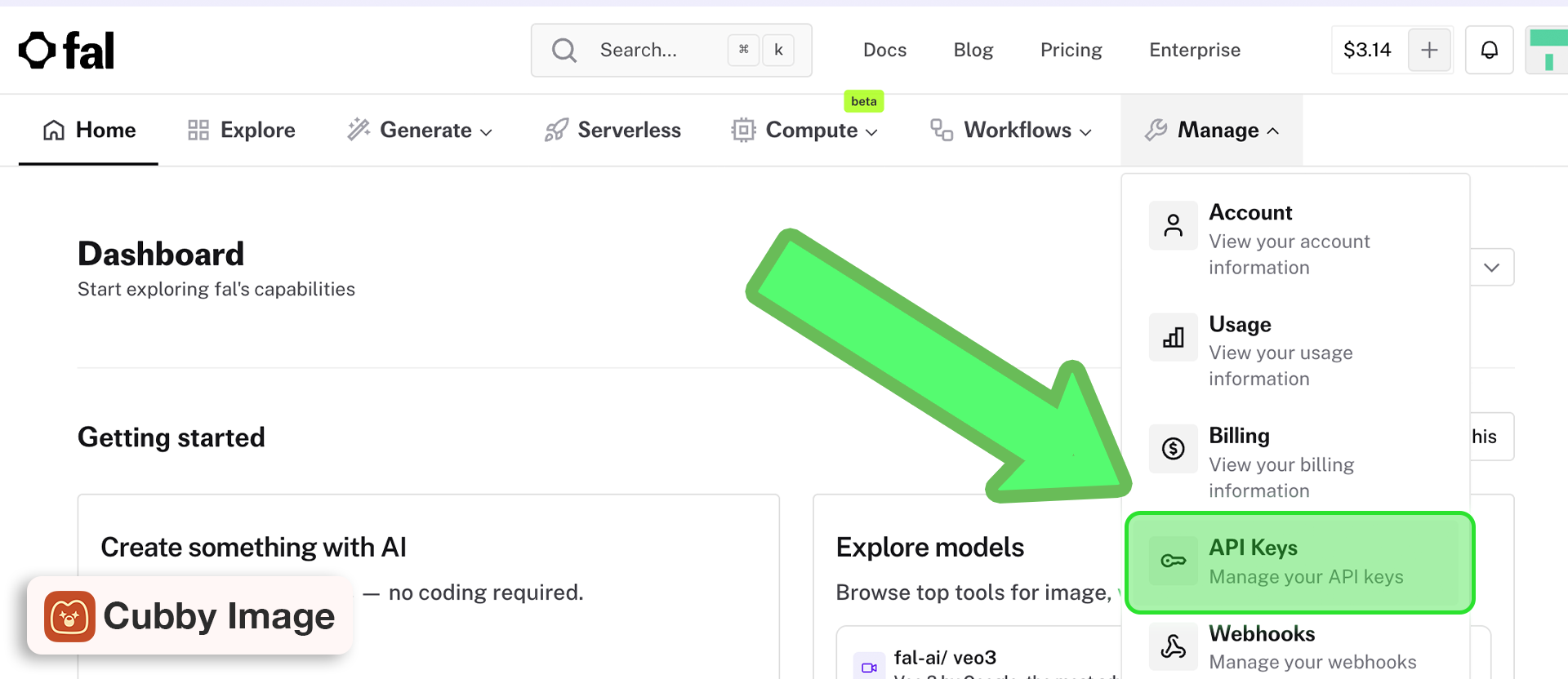Image resolution: width=1568 pixels, height=679 pixels.
Task: Click the Serverless rocket icon
Action: click(x=556, y=131)
